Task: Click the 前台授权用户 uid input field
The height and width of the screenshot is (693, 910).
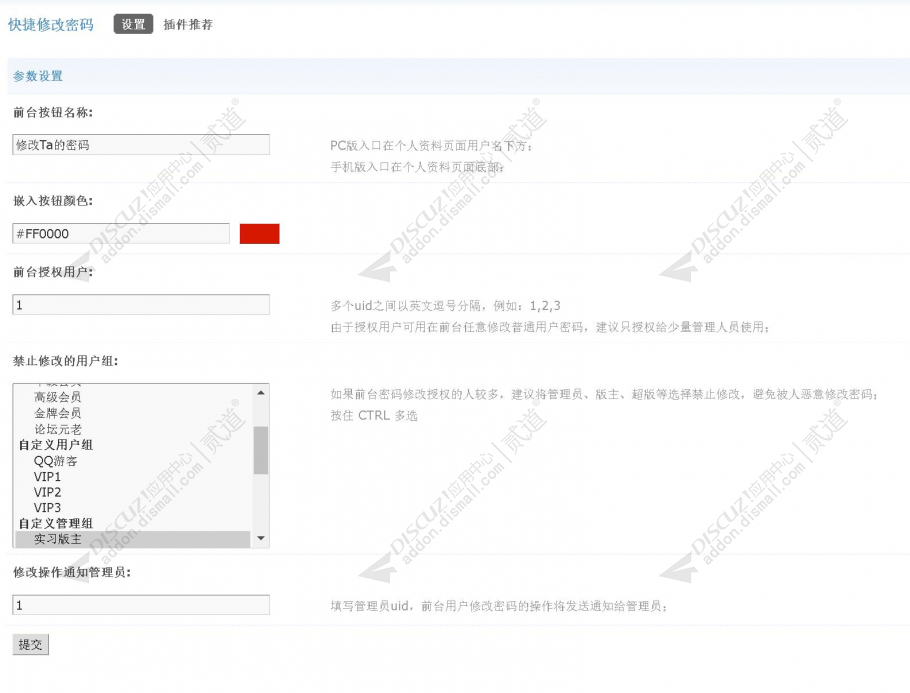Action: [141, 305]
